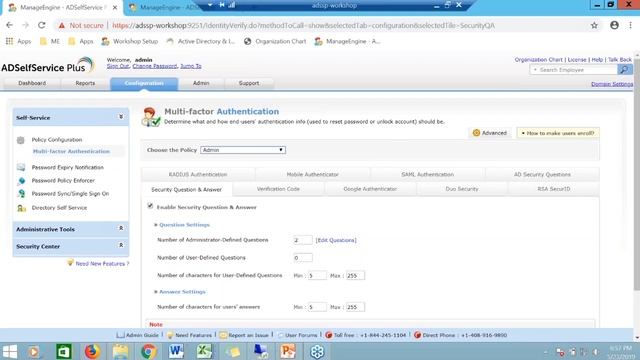Open Firefox from the taskbar

tap(92, 351)
